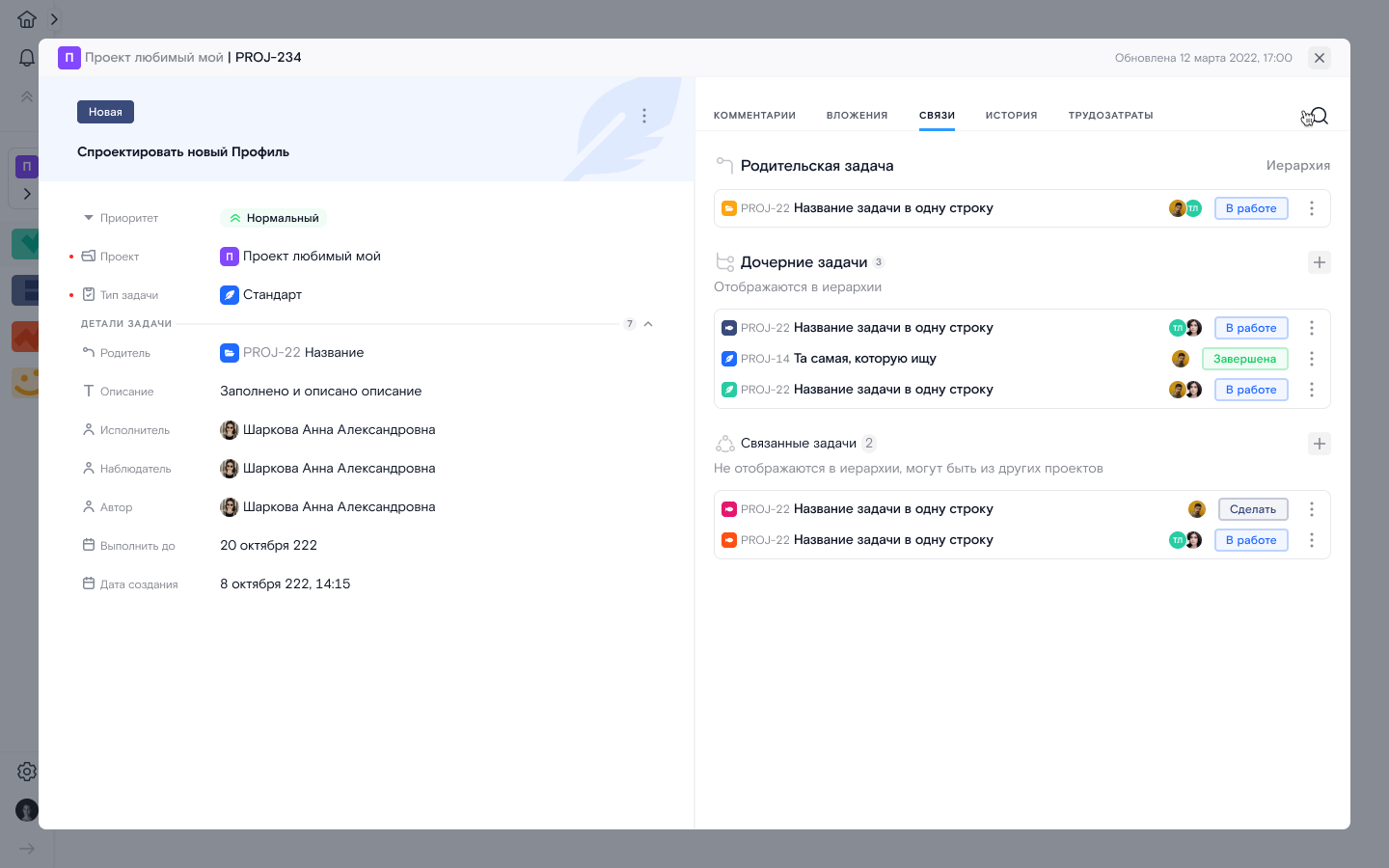Open the search icon in the tabs bar
The image size is (1389, 868).
coord(1320,116)
